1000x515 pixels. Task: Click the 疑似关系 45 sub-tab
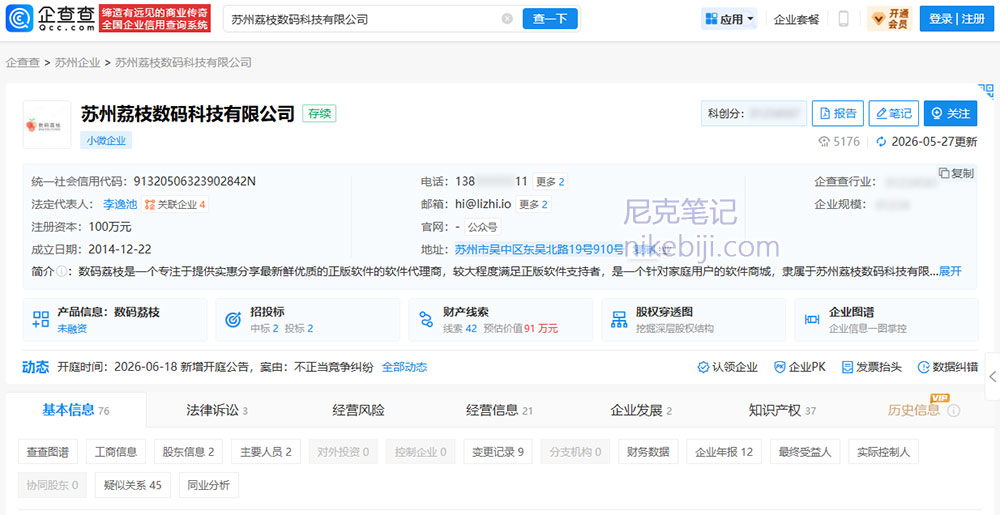[x=133, y=485]
